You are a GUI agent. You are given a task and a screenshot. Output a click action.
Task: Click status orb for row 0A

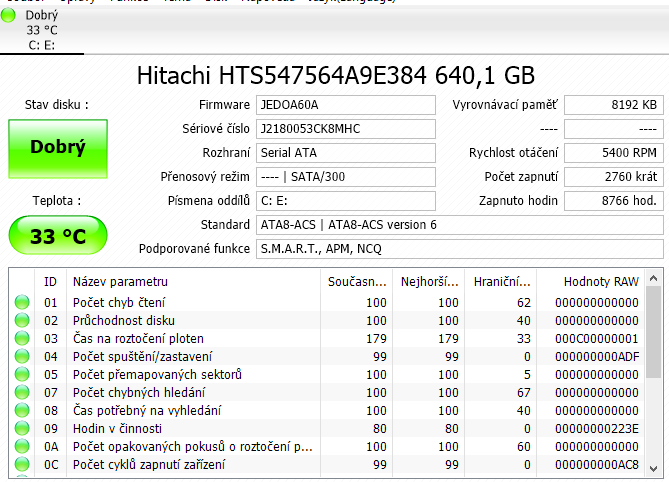point(22,446)
